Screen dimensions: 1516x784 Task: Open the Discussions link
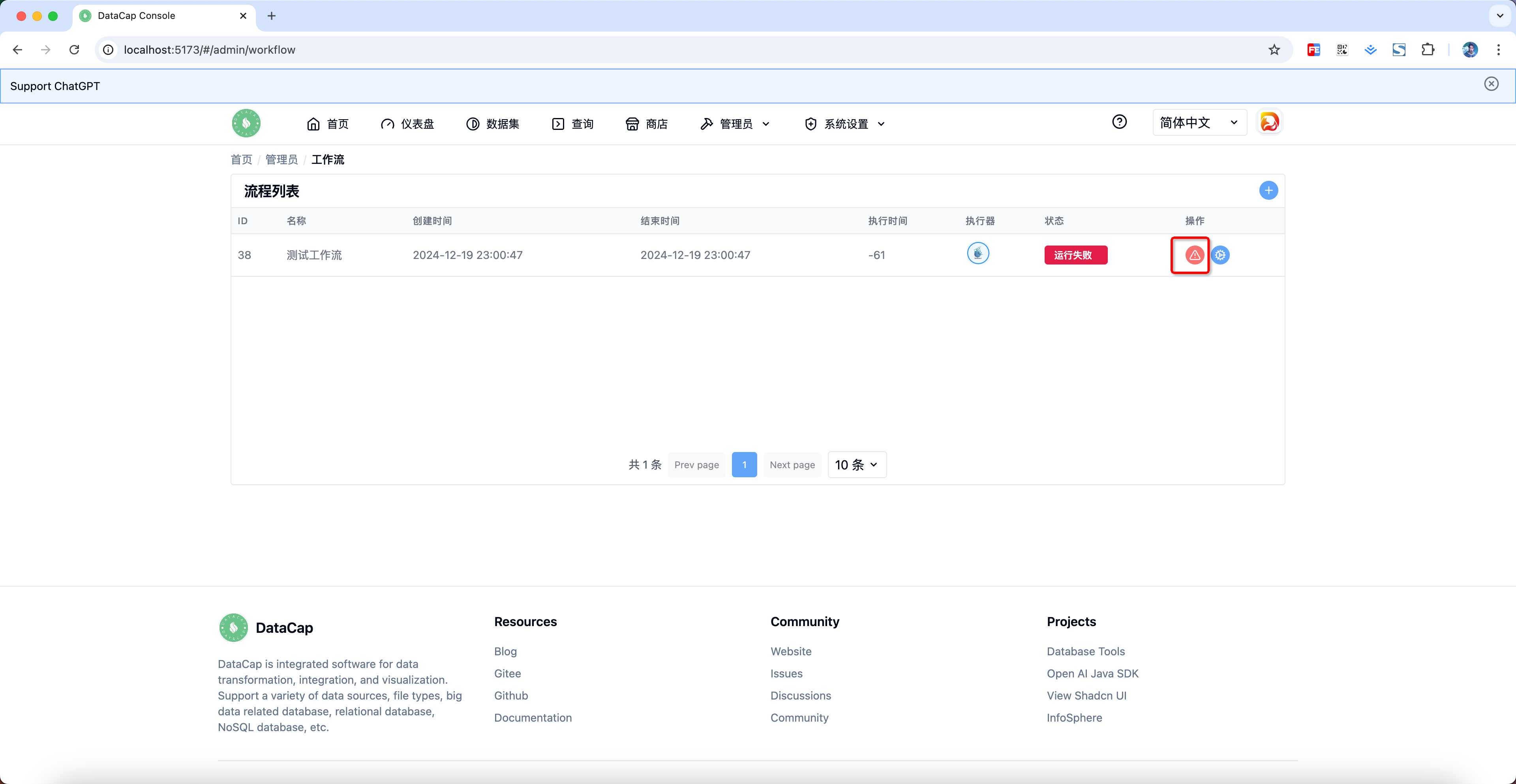(x=800, y=695)
